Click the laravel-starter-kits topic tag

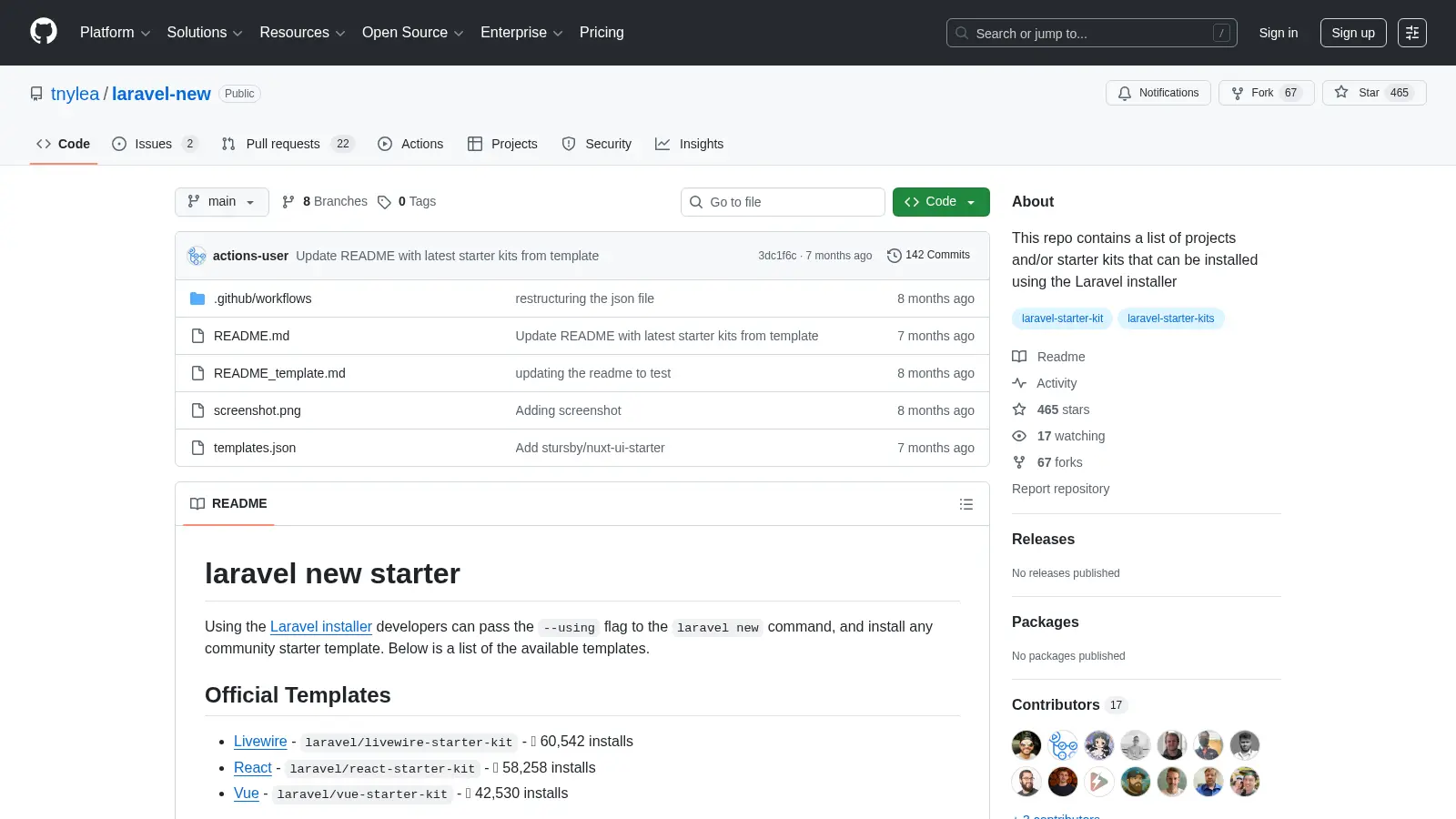[x=1170, y=318]
